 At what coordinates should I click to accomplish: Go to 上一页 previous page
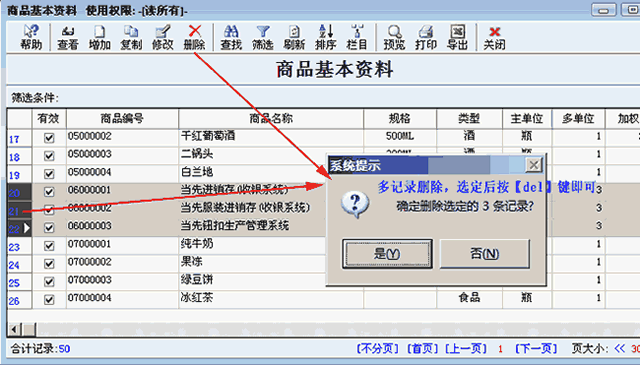click(x=466, y=348)
